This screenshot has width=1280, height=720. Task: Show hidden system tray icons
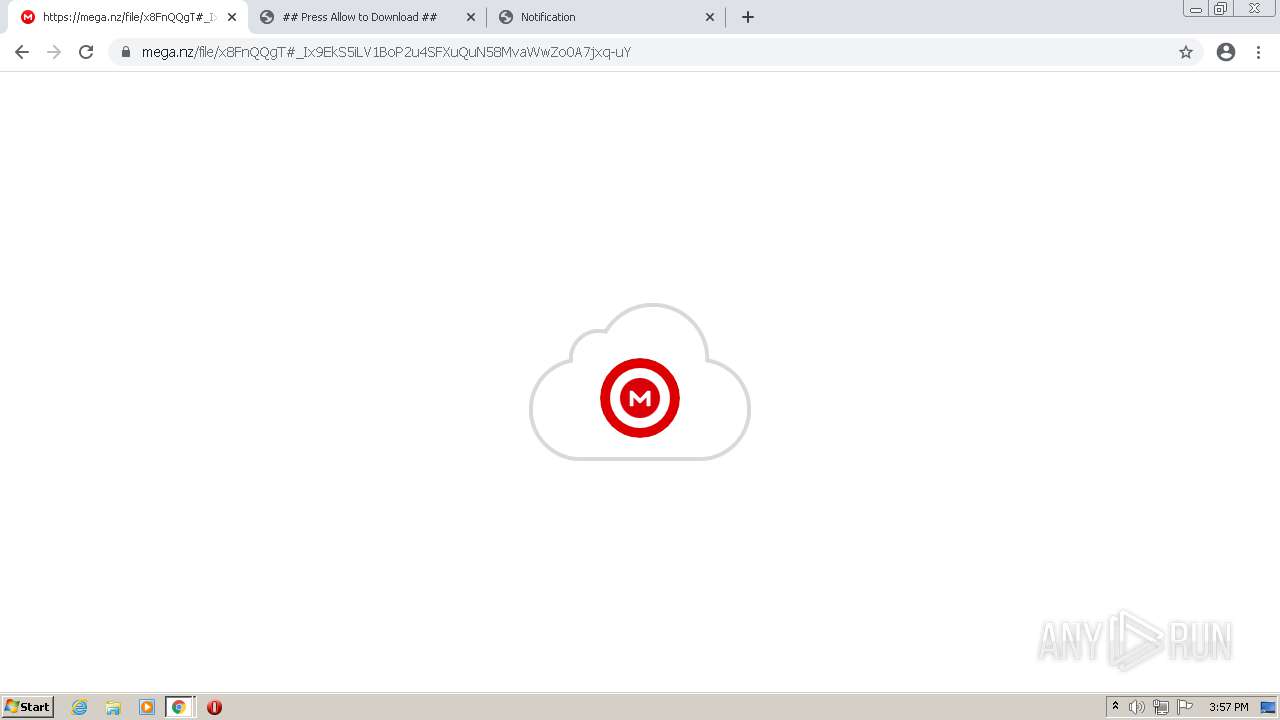(1116, 707)
